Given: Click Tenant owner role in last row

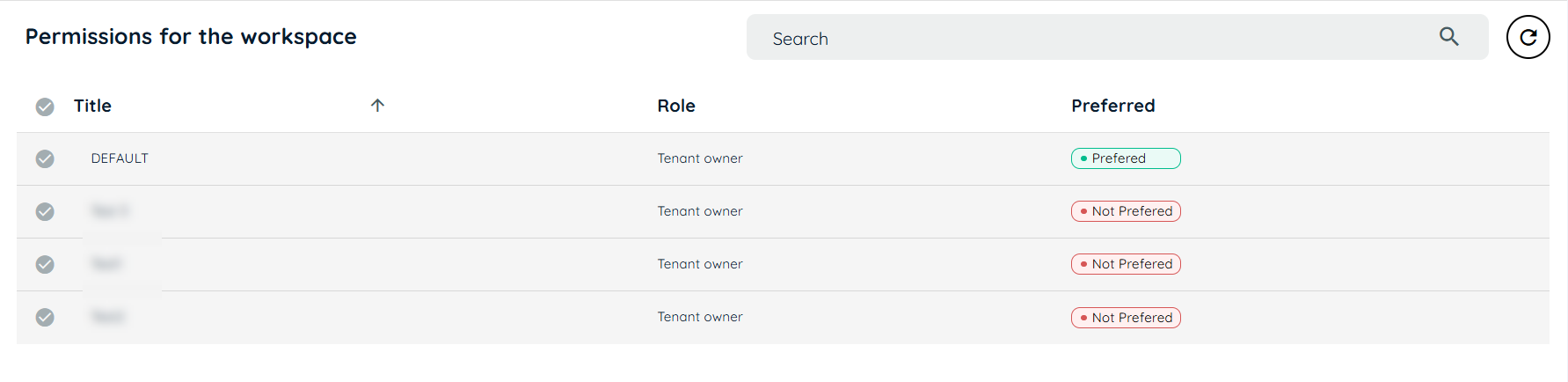Looking at the screenshot, I should point(700,317).
